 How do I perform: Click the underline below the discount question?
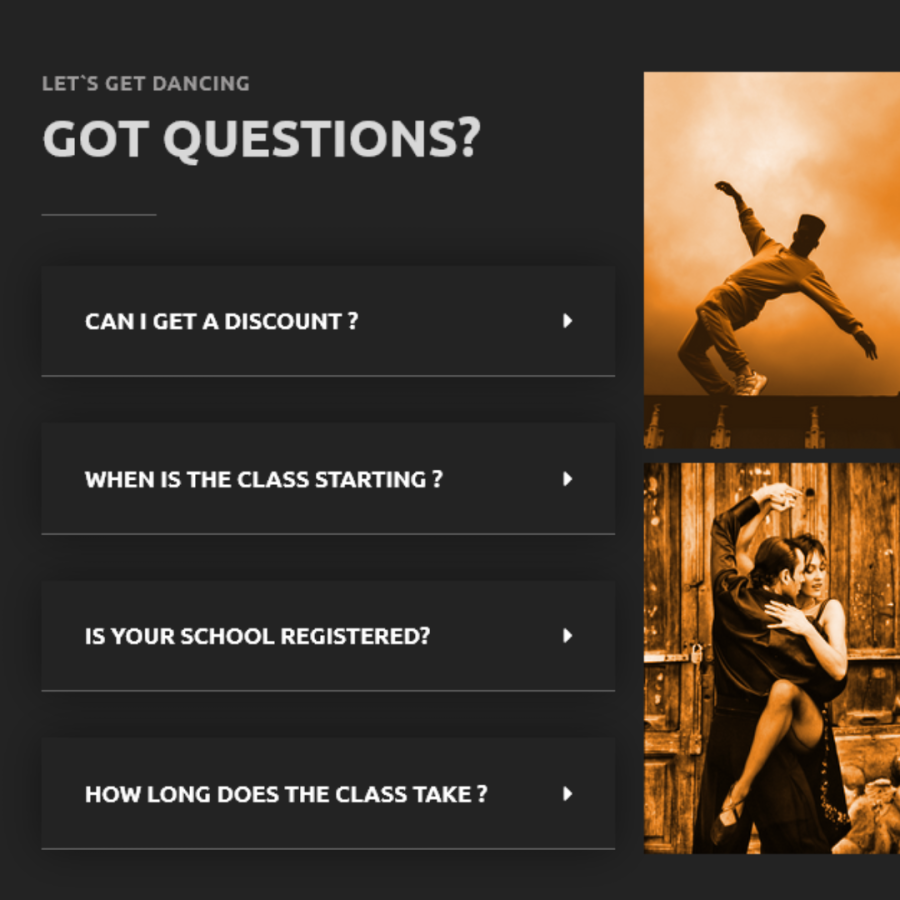(328, 376)
